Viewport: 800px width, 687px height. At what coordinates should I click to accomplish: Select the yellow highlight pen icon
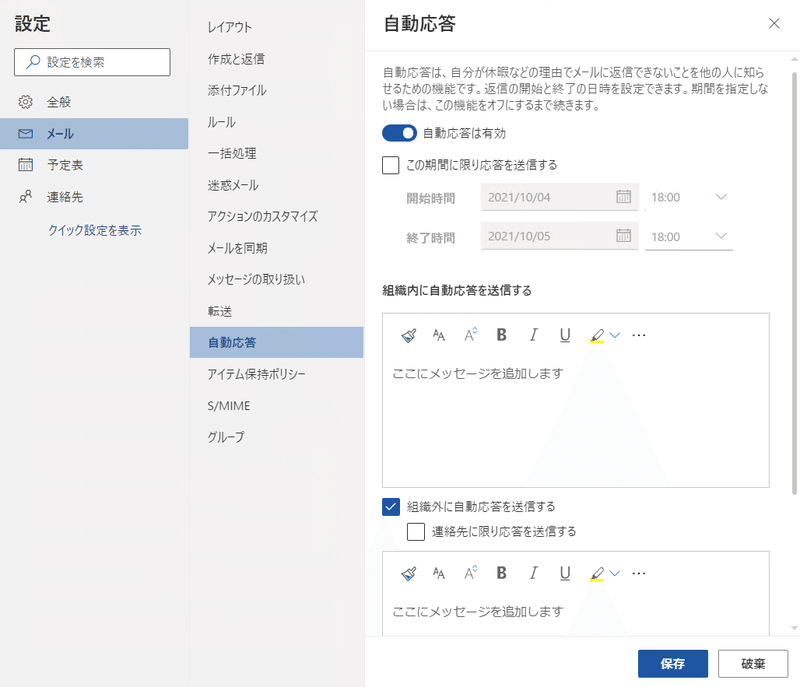(x=596, y=336)
